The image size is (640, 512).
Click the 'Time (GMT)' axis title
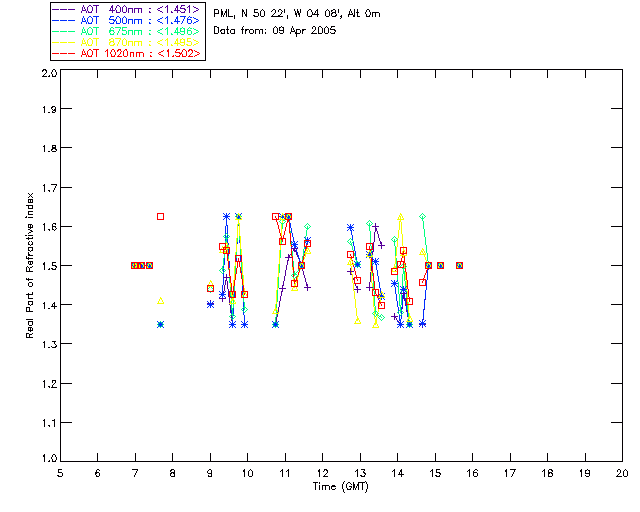click(340, 487)
